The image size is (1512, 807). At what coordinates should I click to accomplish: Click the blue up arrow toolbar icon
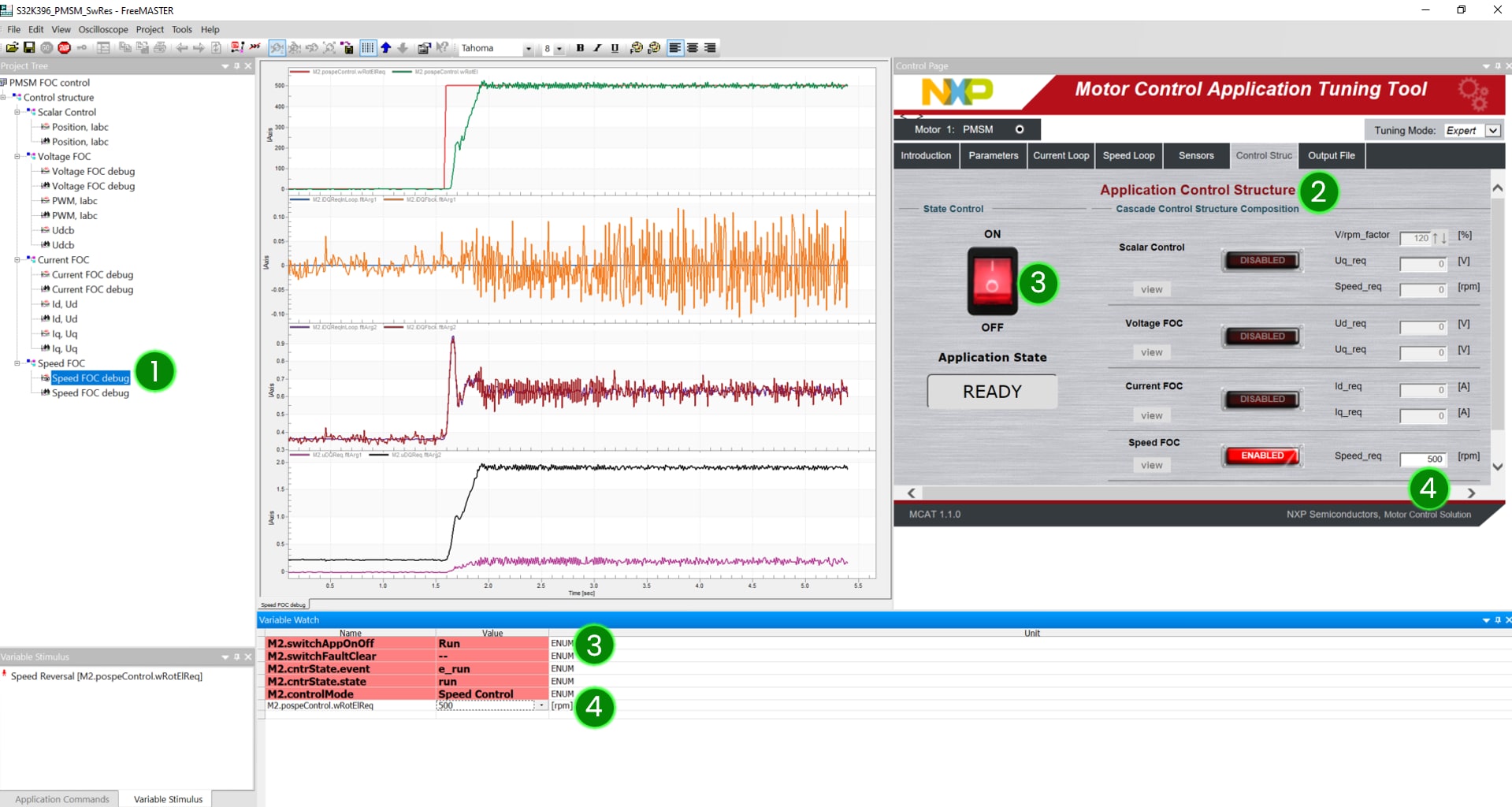[386, 48]
